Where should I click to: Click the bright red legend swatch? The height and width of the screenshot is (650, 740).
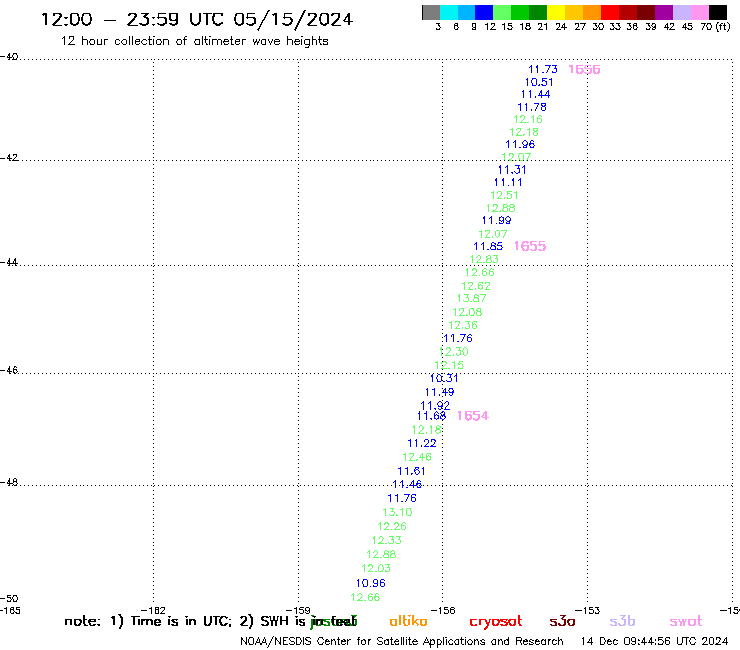(610, 12)
